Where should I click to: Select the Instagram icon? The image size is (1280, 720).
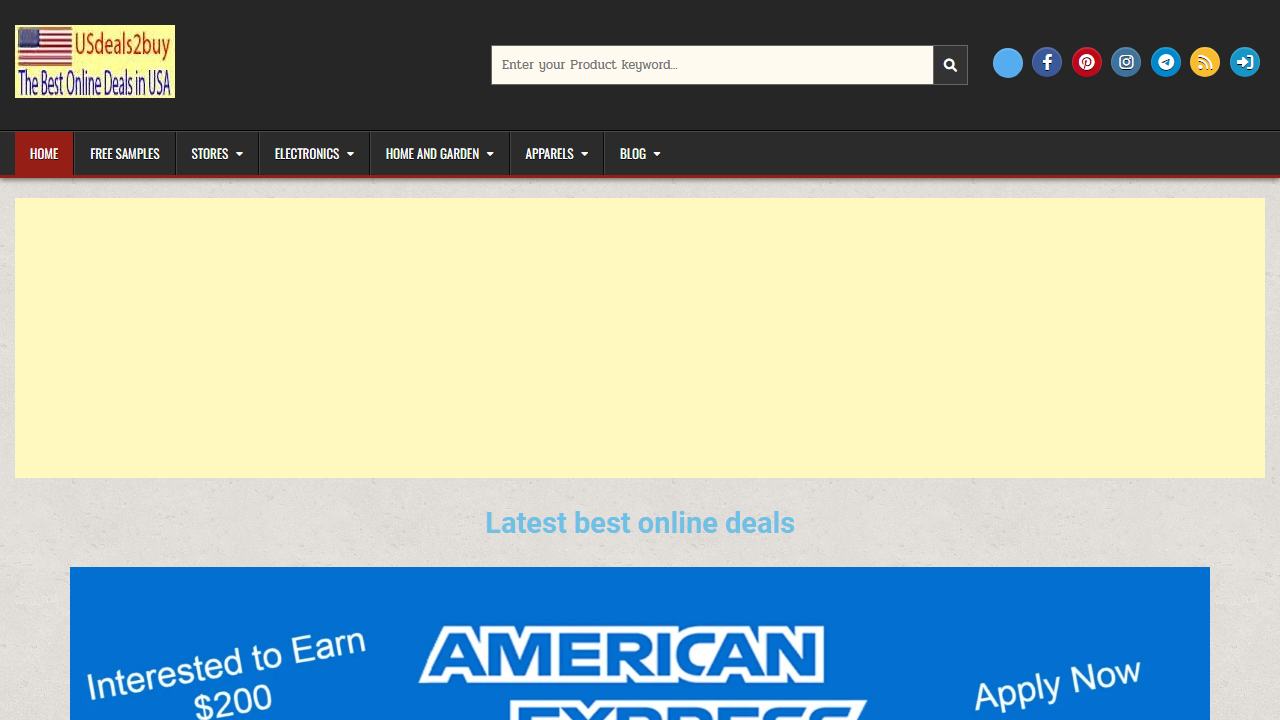click(x=1126, y=62)
